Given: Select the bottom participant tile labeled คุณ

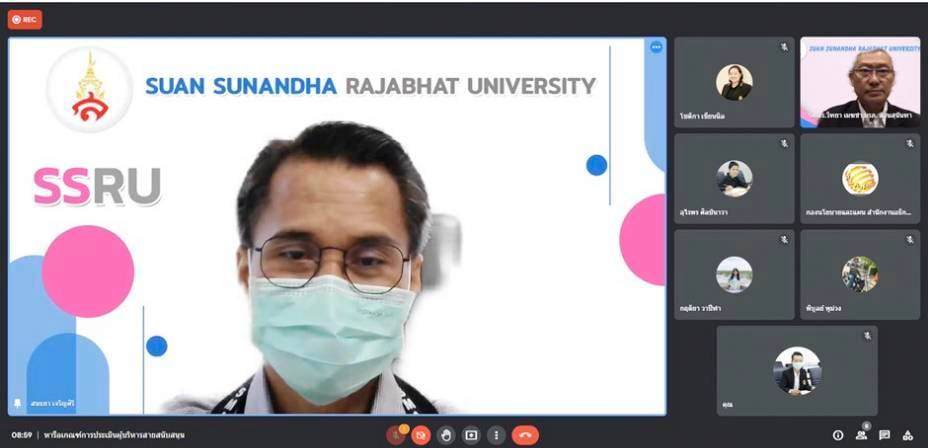Looking at the screenshot, I should click(797, 370).
